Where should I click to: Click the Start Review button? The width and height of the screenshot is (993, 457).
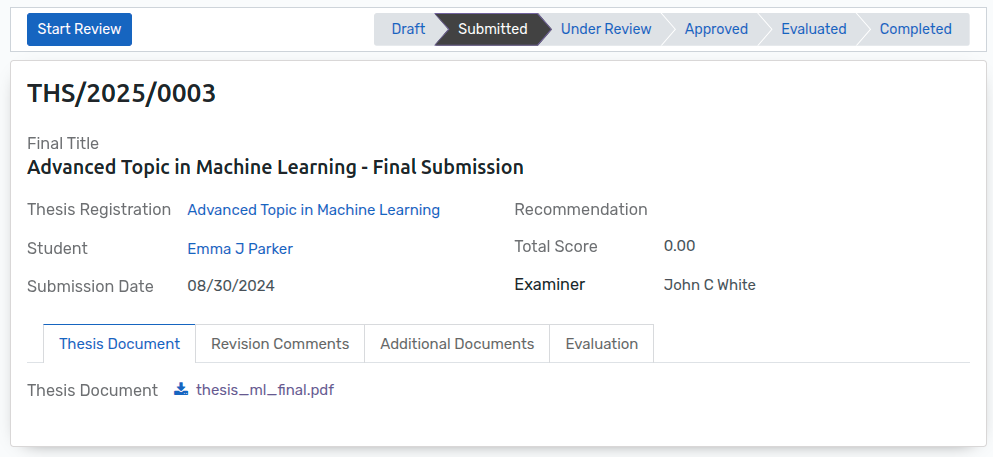point(79,29)
